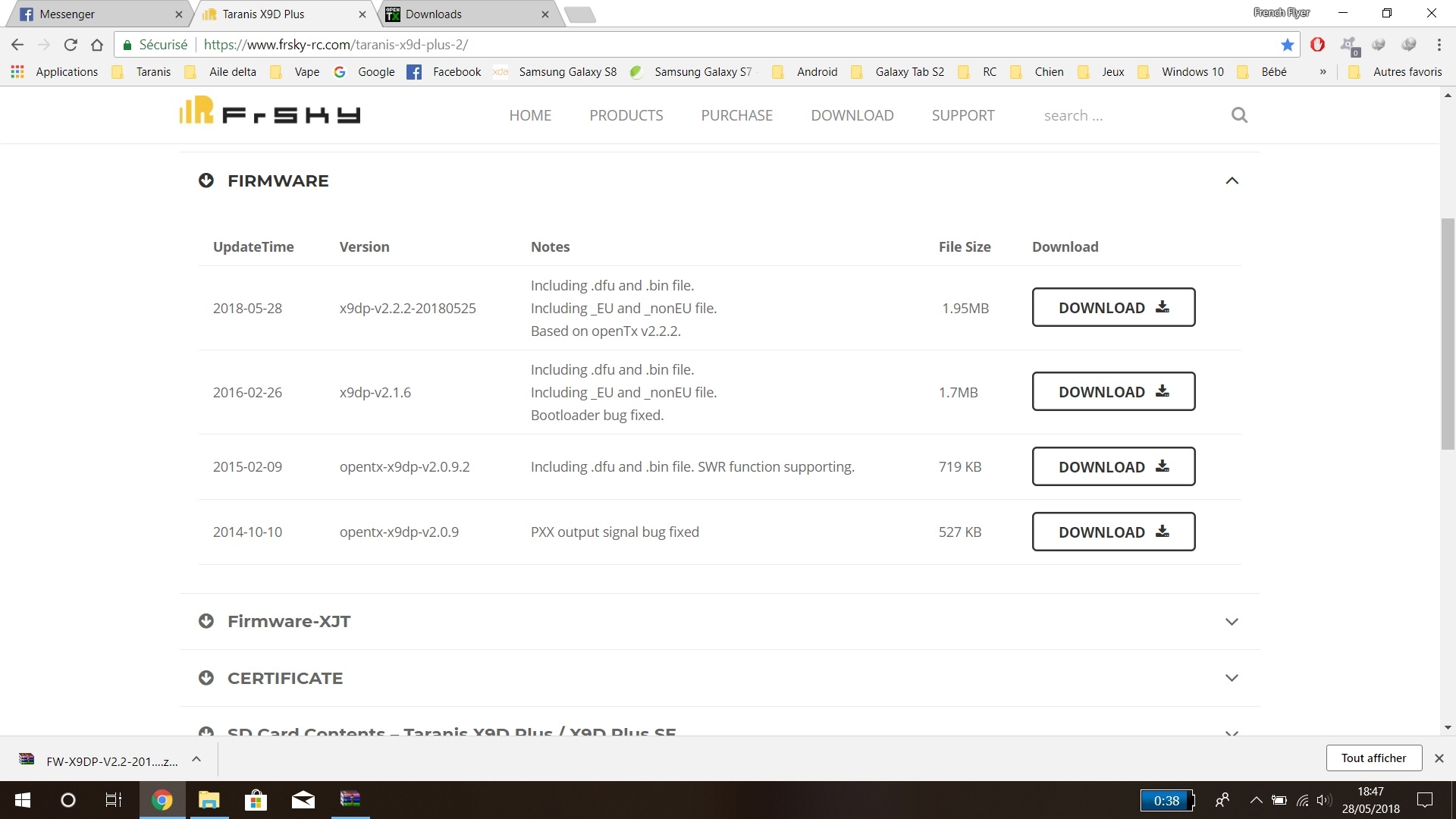1456x819 pixels.
Task: Open a new browser tab
Action: coord(580,14)
